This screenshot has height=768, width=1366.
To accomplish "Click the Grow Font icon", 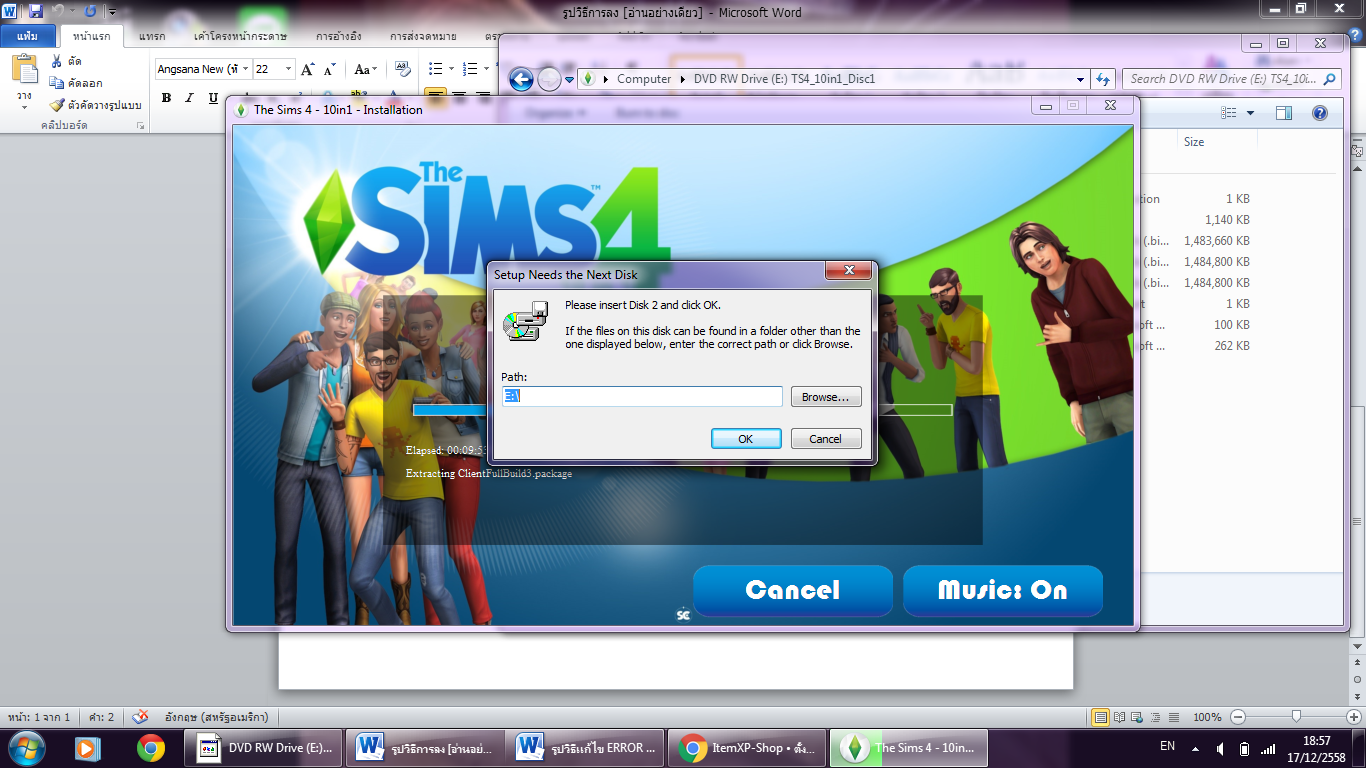I will click(x=308, y=69).
